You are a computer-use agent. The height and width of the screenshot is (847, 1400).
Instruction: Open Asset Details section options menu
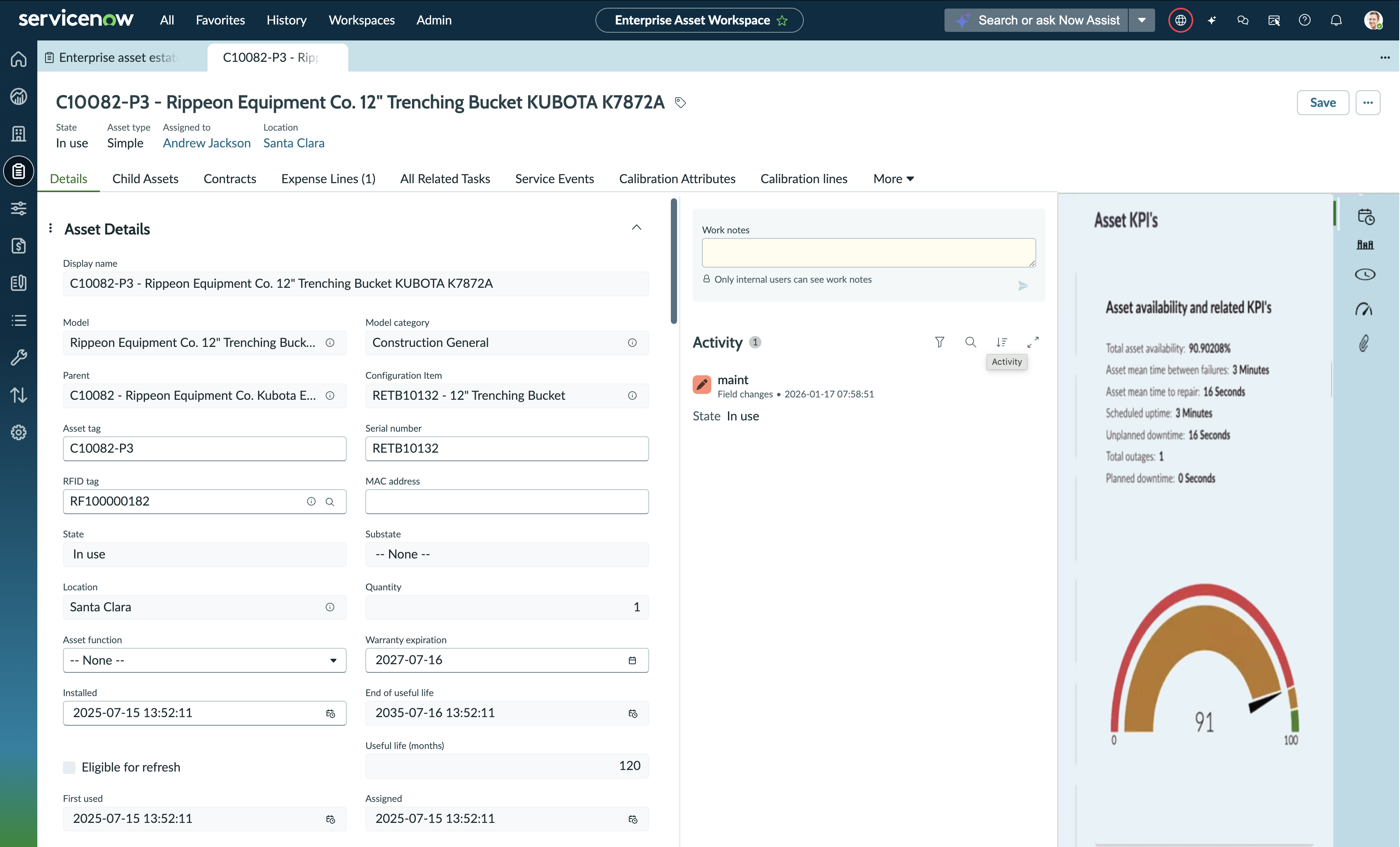click(51, 228)
